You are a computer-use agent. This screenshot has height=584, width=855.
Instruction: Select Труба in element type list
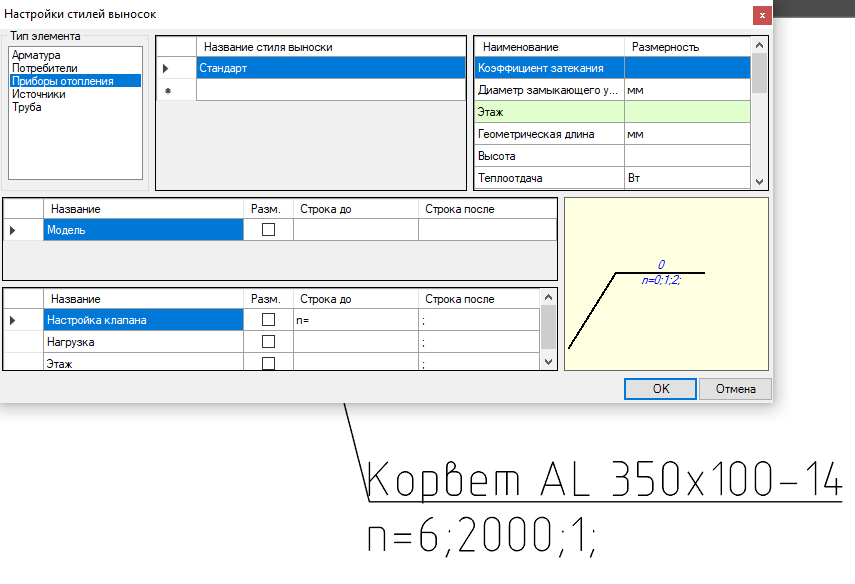pyautogui.click(x=27, y=107)
